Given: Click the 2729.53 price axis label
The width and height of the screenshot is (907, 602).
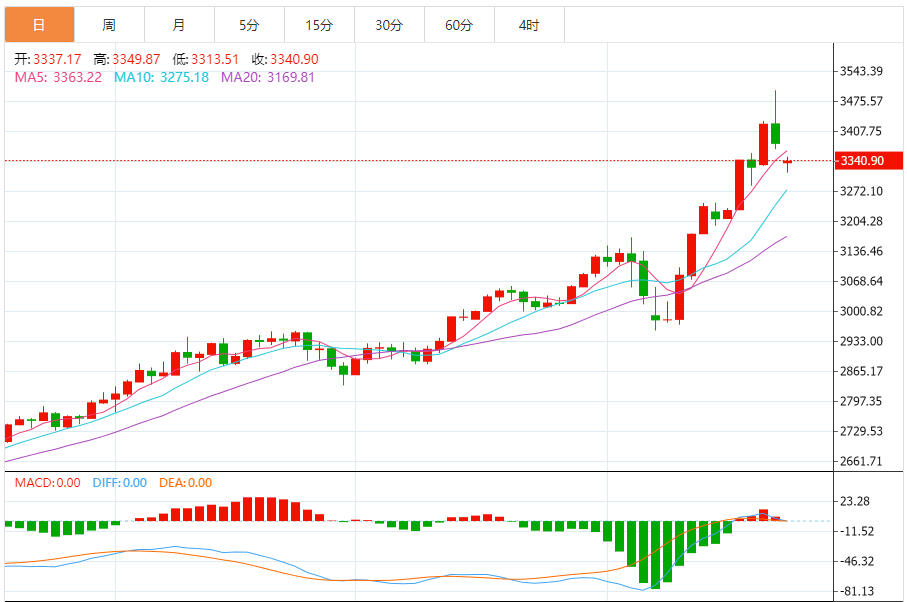Looking at the screenshot, I should click(x=861, y=431).
